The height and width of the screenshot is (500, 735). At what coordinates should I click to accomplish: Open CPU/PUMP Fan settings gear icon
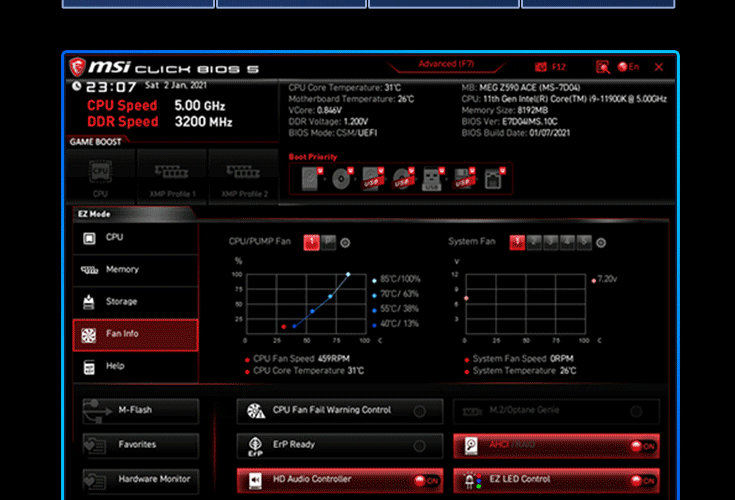345,243
